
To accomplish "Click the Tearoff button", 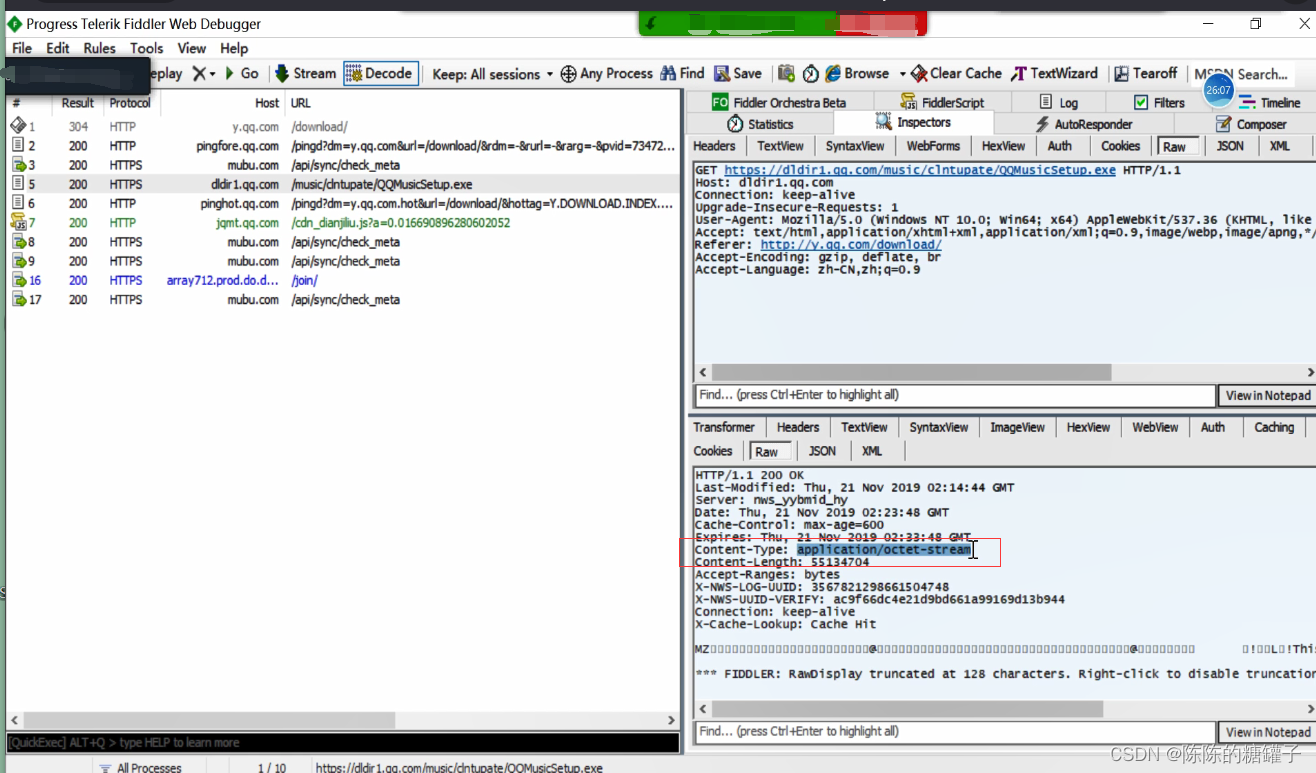I will pyautogui.click(x=1146, y=74).
